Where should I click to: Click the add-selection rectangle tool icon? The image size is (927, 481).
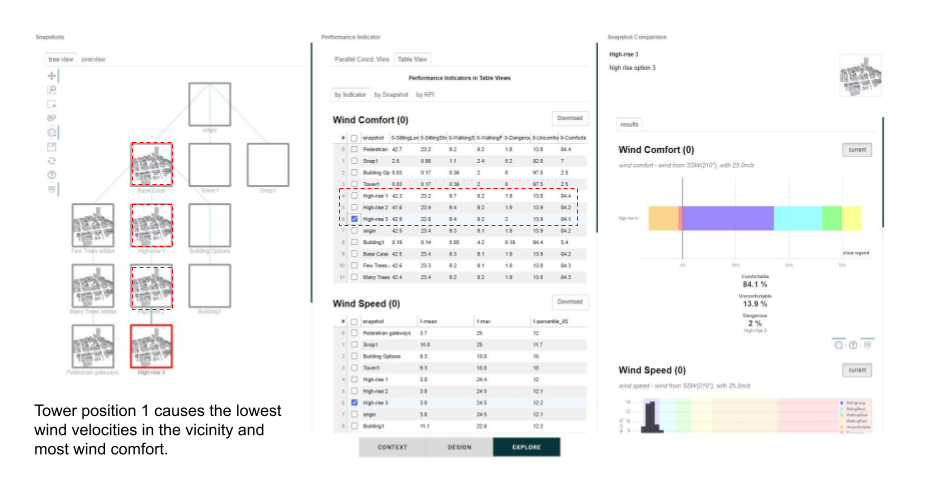pyautogui.click(x=52, y=104)
